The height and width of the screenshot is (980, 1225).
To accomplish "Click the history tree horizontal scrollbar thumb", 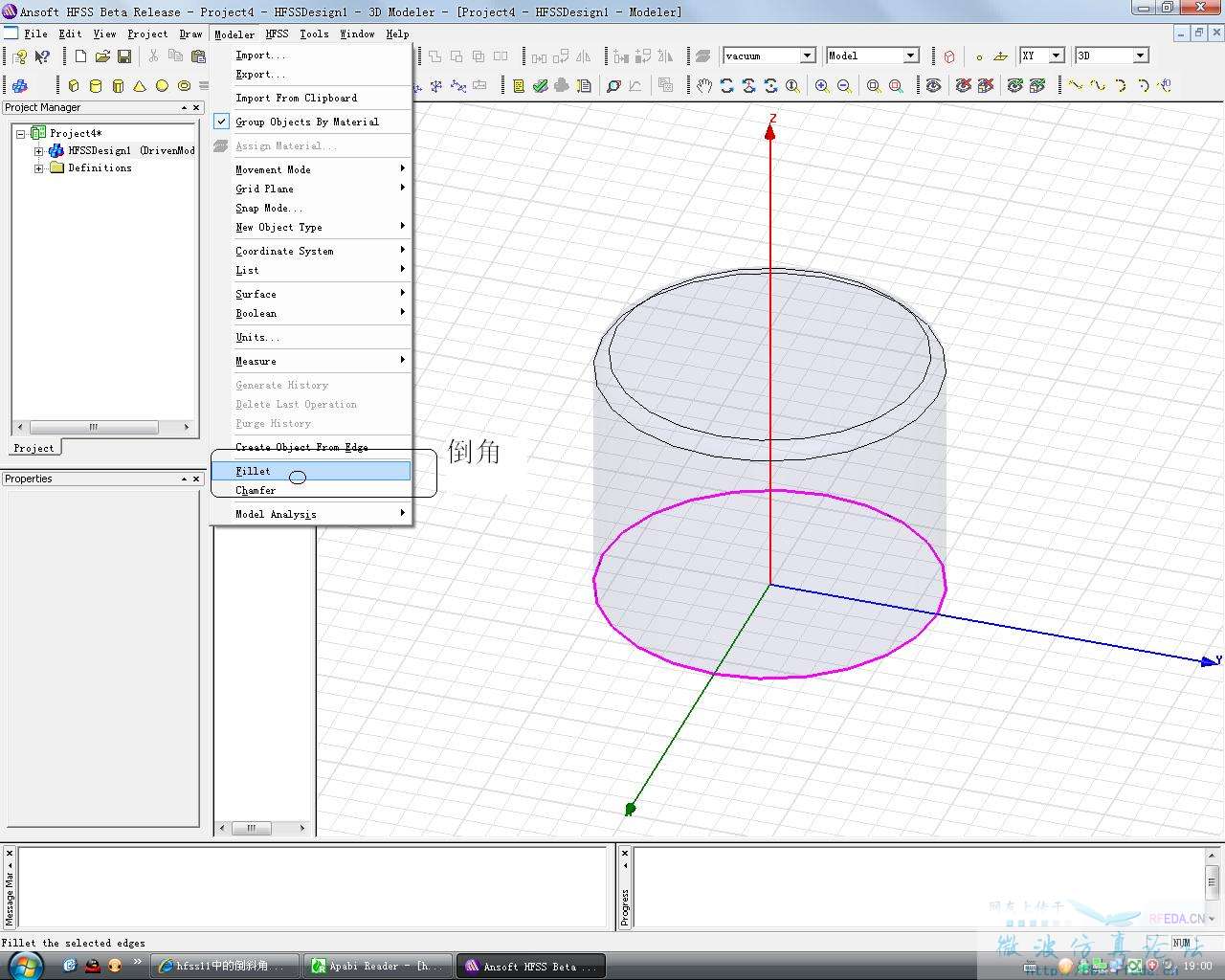I will (x=252, y=828).
